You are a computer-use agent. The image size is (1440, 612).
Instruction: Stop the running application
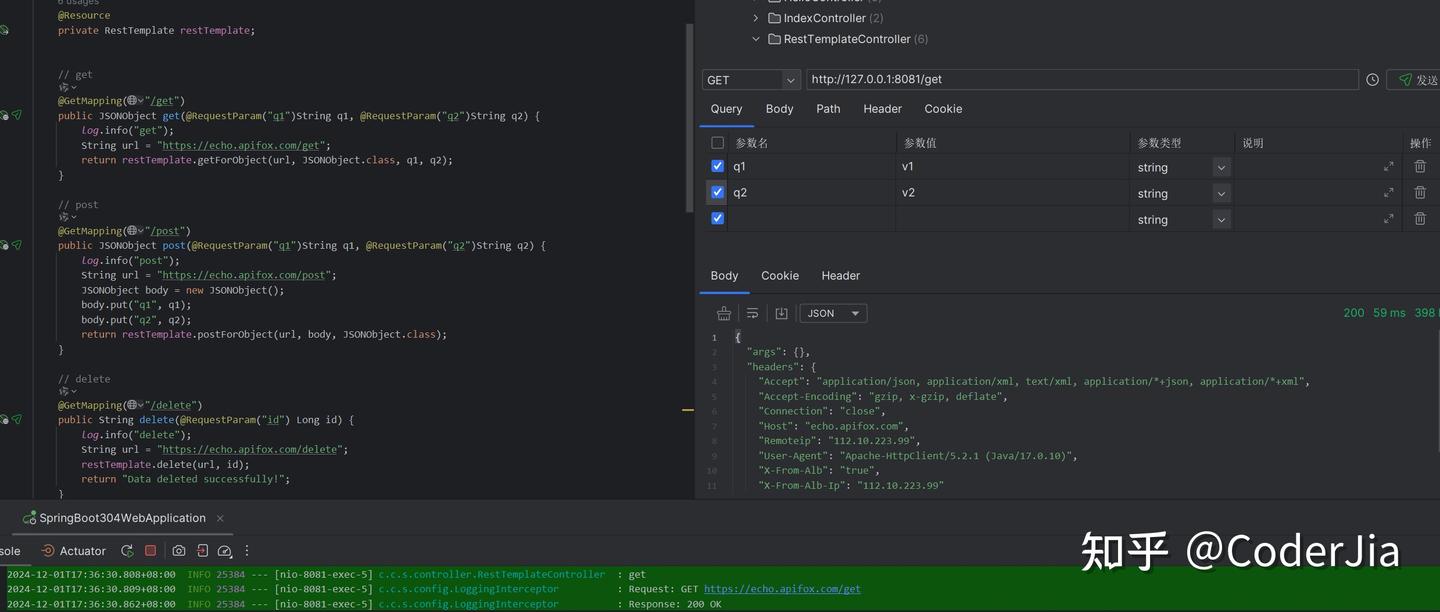[151, 550]
